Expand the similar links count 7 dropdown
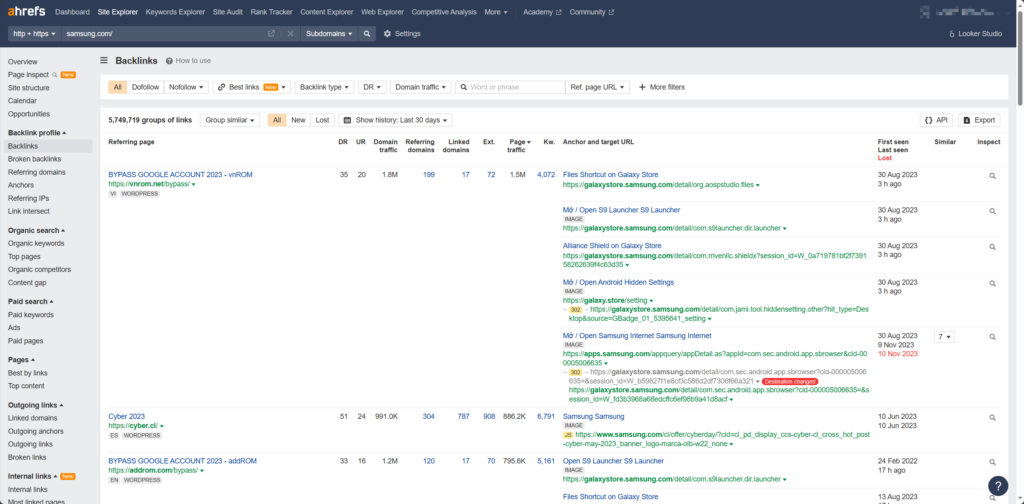Image resolution: width=1024 pixels, height=504 pixels. tap(944, 337)
